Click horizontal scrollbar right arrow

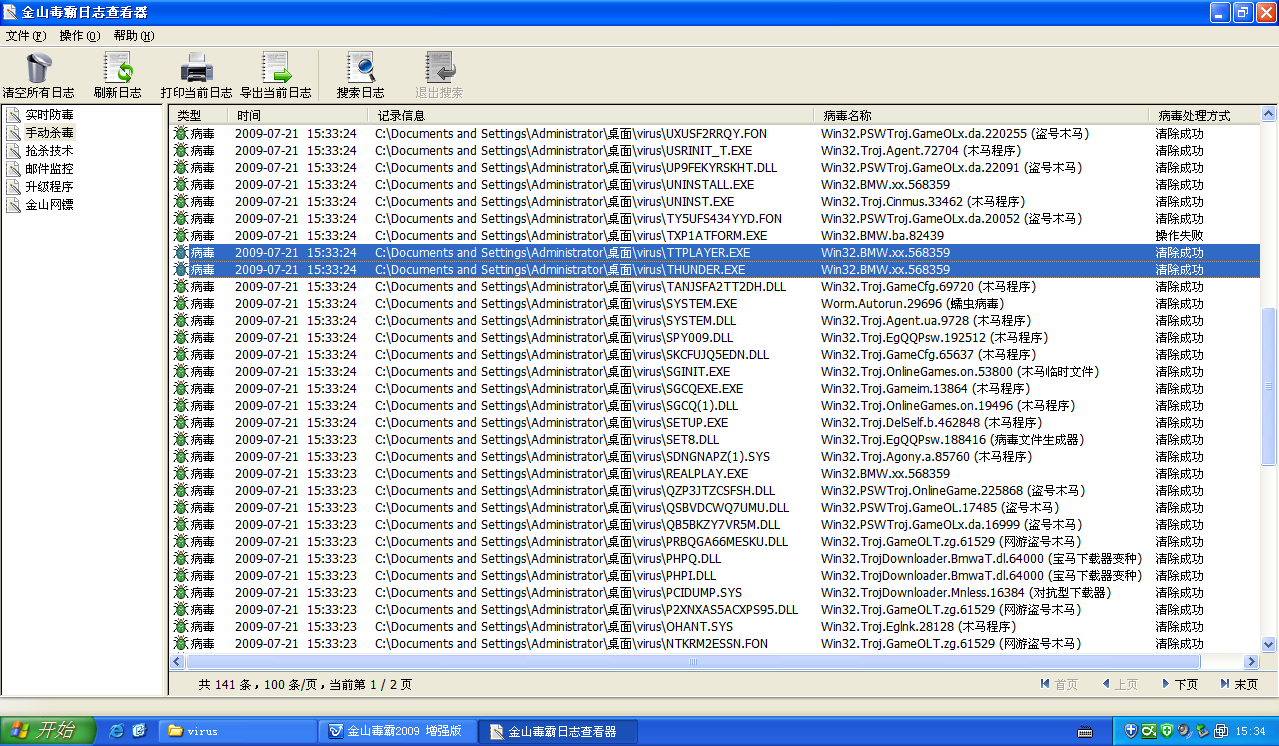(1251, 662)
